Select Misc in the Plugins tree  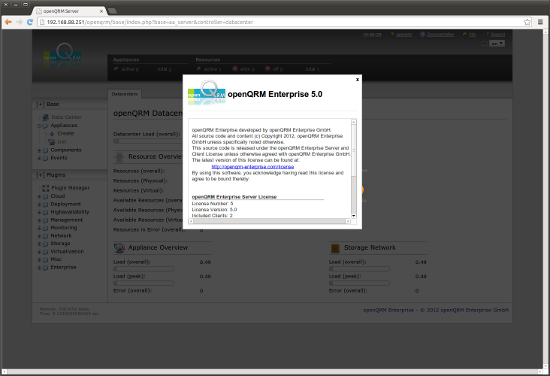(56, 259)
